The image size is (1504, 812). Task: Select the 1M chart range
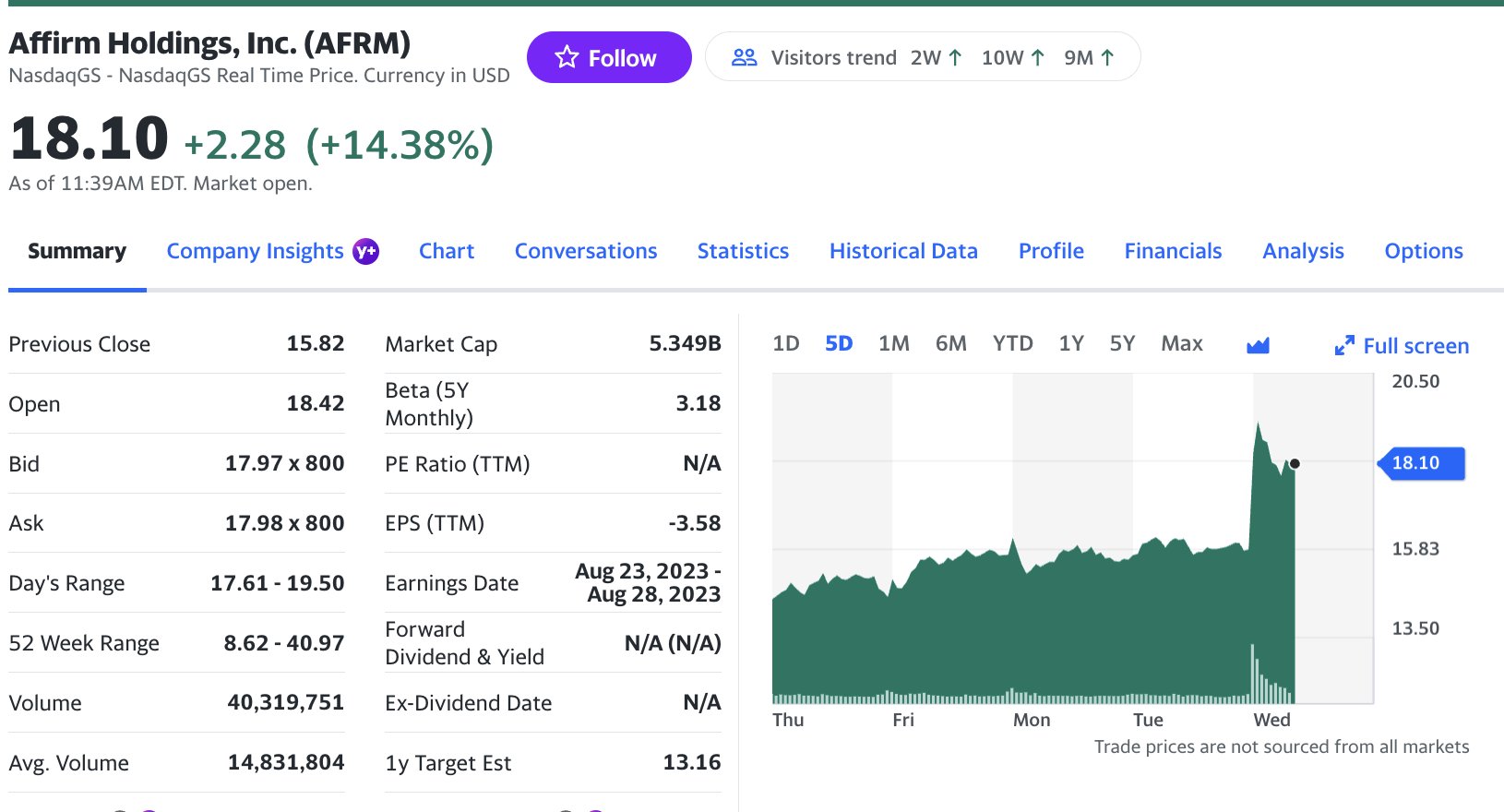point(894,344)
